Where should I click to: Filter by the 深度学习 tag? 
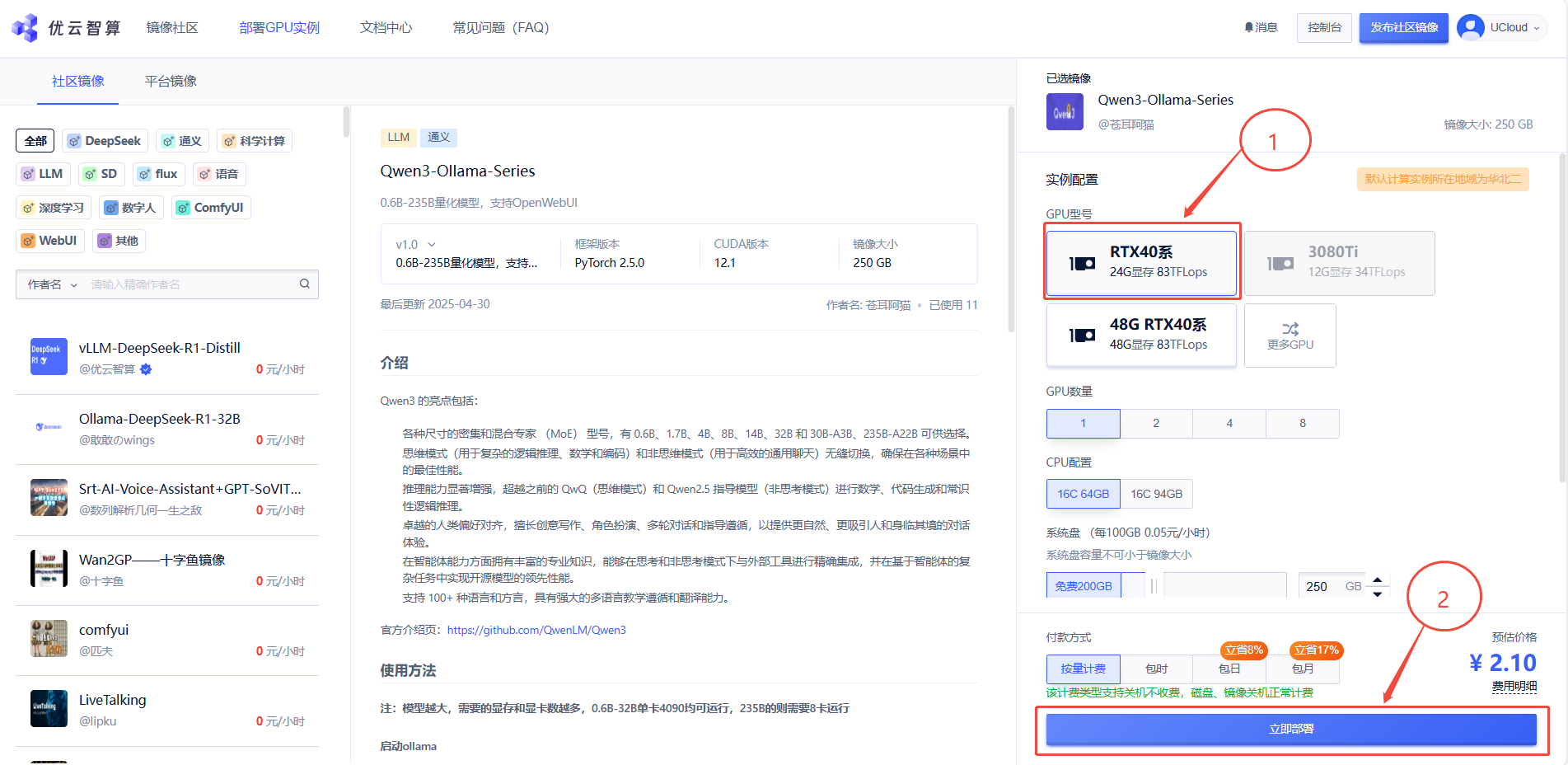54,208
